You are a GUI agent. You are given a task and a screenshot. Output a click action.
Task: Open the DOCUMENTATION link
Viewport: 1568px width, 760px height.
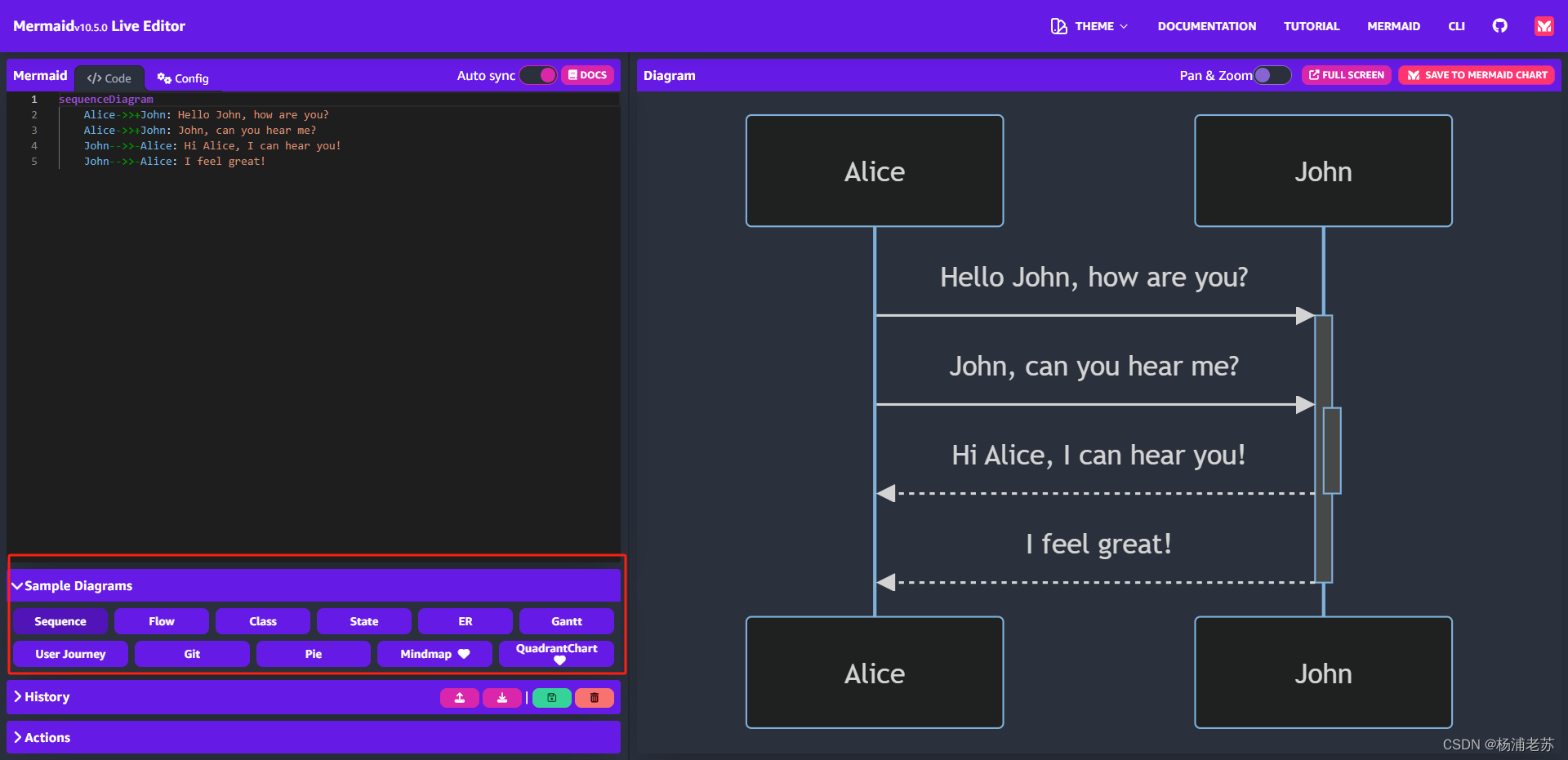click(x=1207, y=26)
